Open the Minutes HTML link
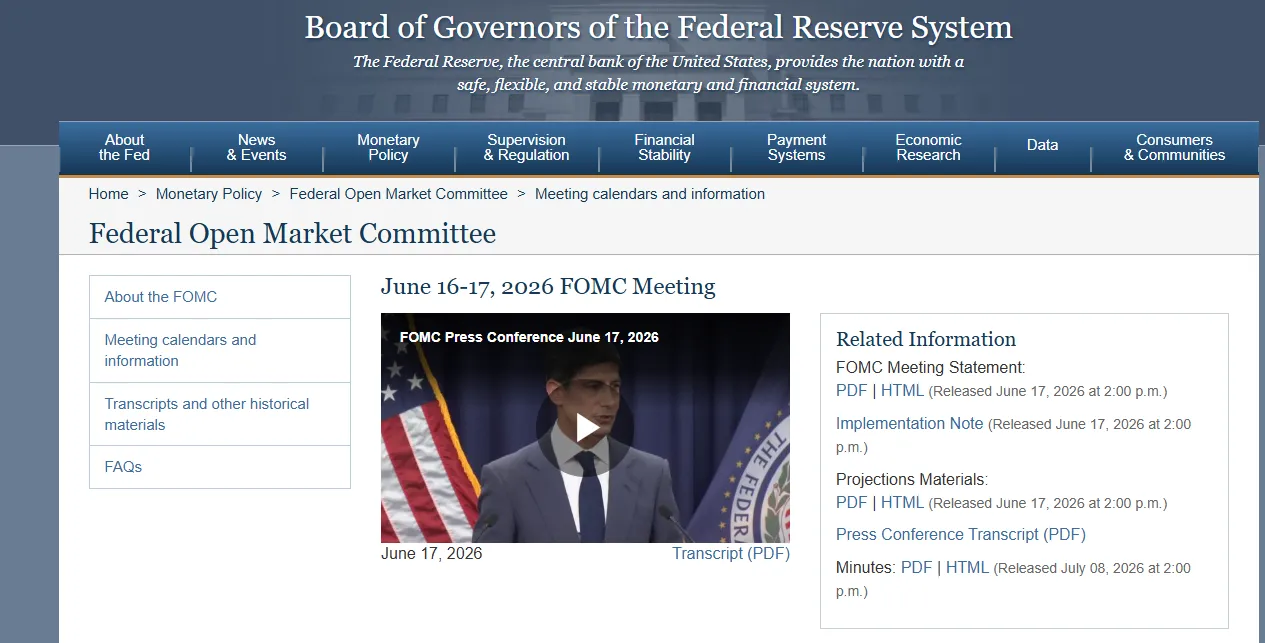The height and width of the screenshot is (643, 1265). 967,568
